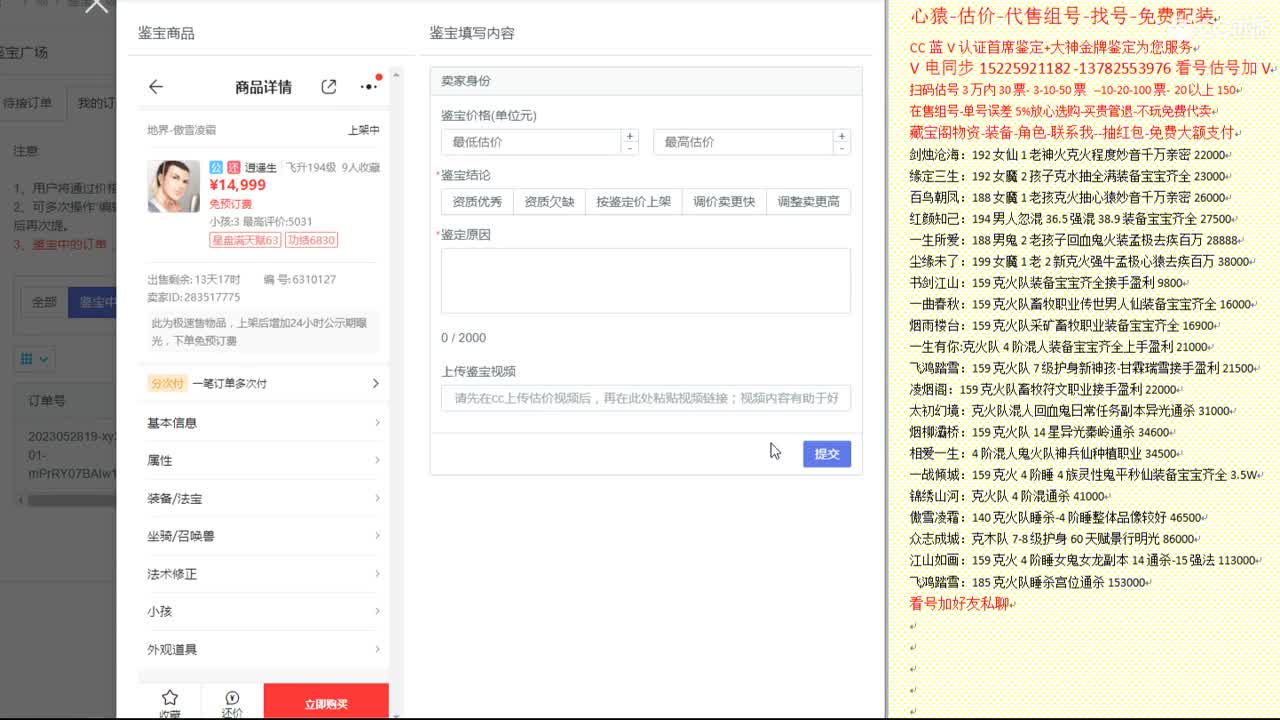This screenshot has width=1280, height=720.
Task: Select the 鉴宝中 filter tab
Action: 91,302
